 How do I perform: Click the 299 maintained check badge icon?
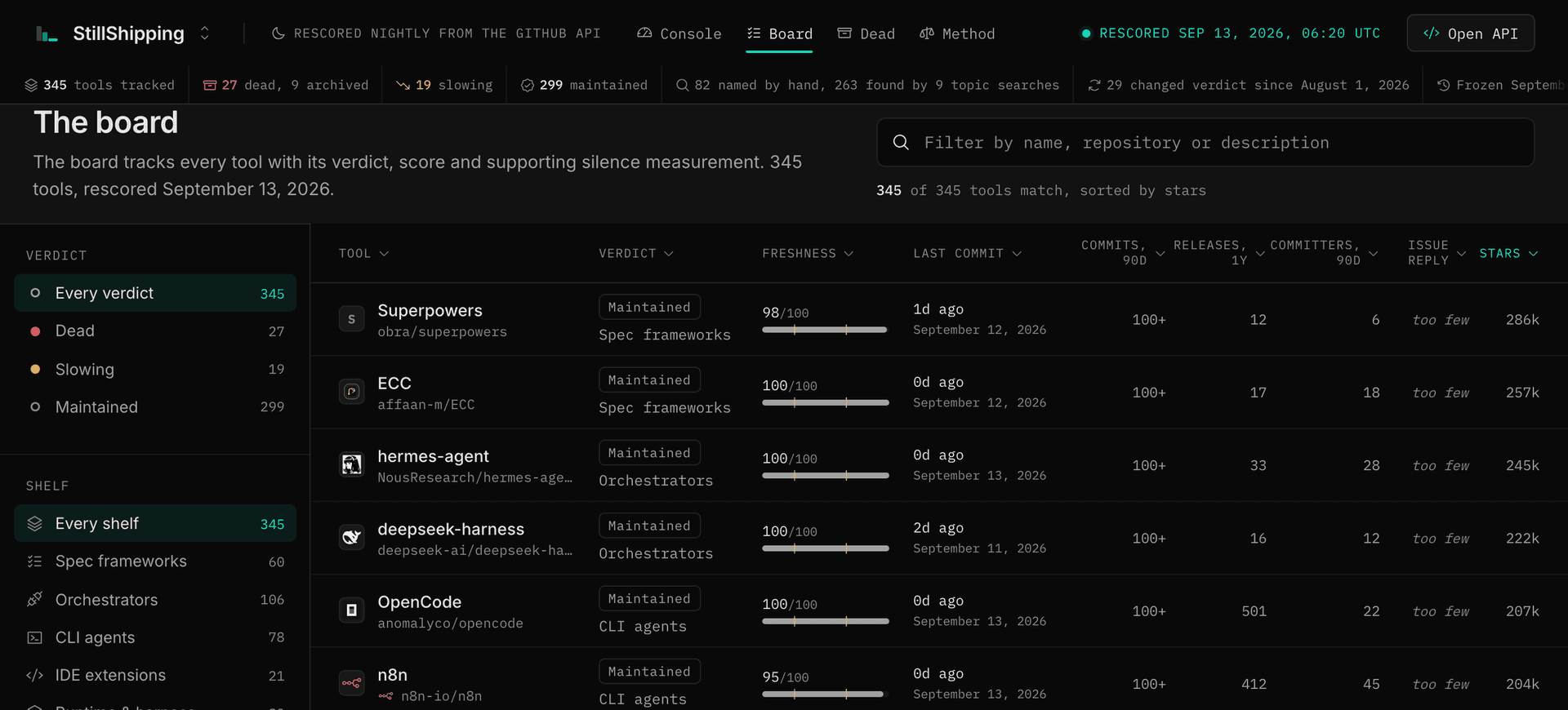point(528,85)
